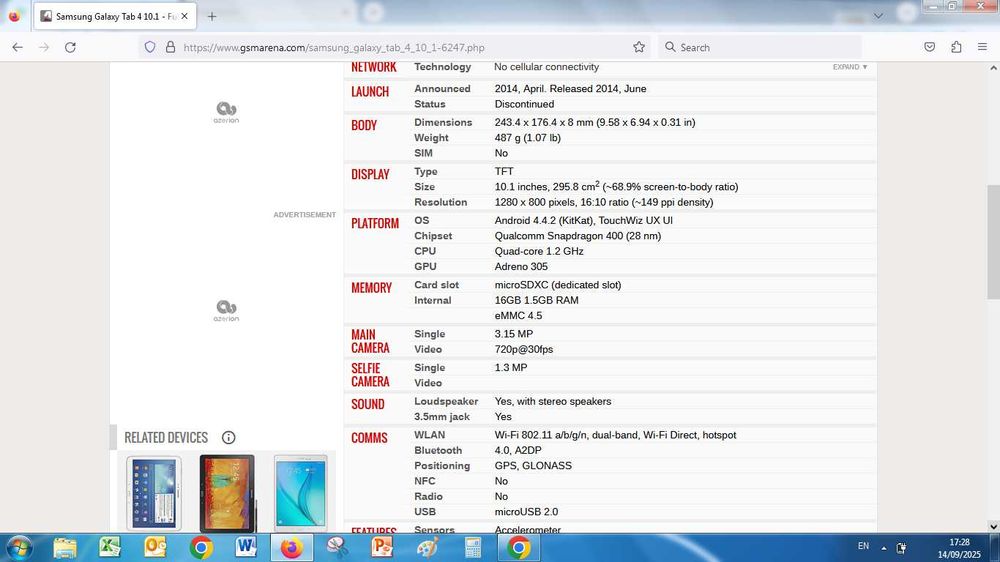This screenshot has width=1000, height=562.
Task: Open the Firefox application hamburger menu
Action: pos(982,47)
